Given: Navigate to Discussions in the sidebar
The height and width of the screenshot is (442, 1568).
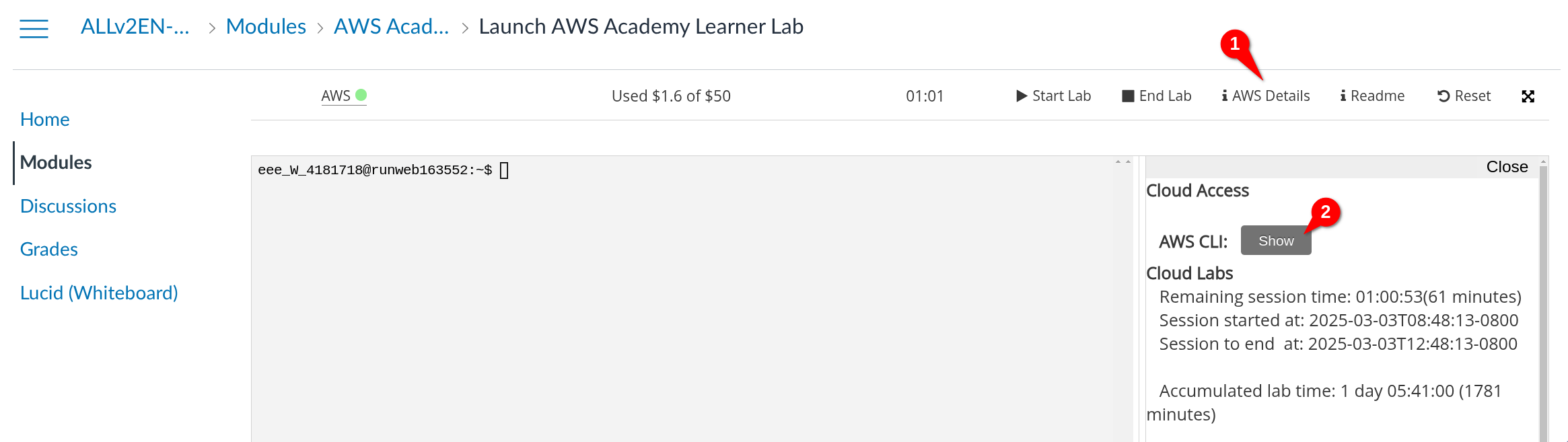Looking at the screenshot, I should tap(68, 206).
